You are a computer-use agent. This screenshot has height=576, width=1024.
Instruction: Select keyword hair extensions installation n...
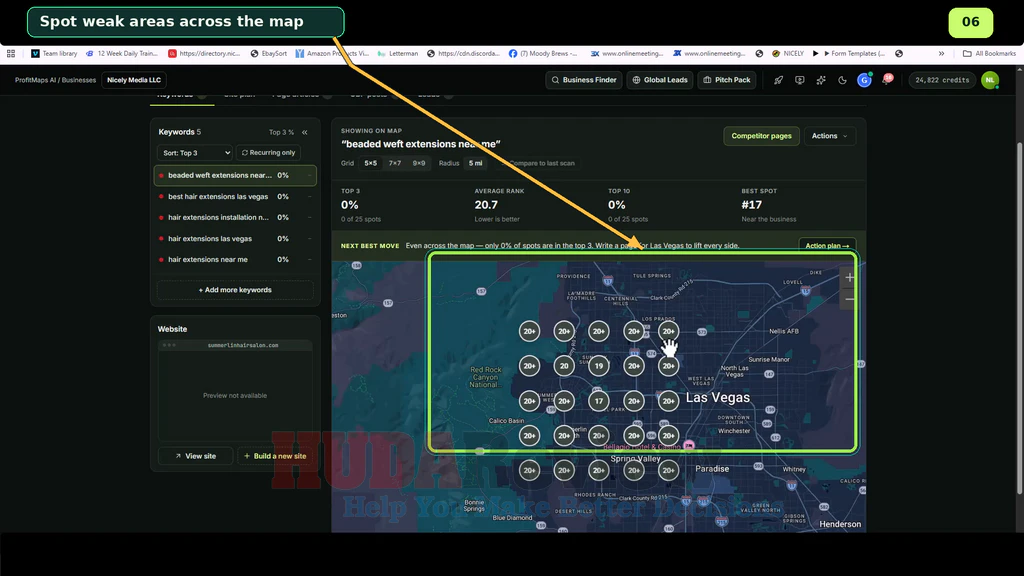[x=235, y=217]
